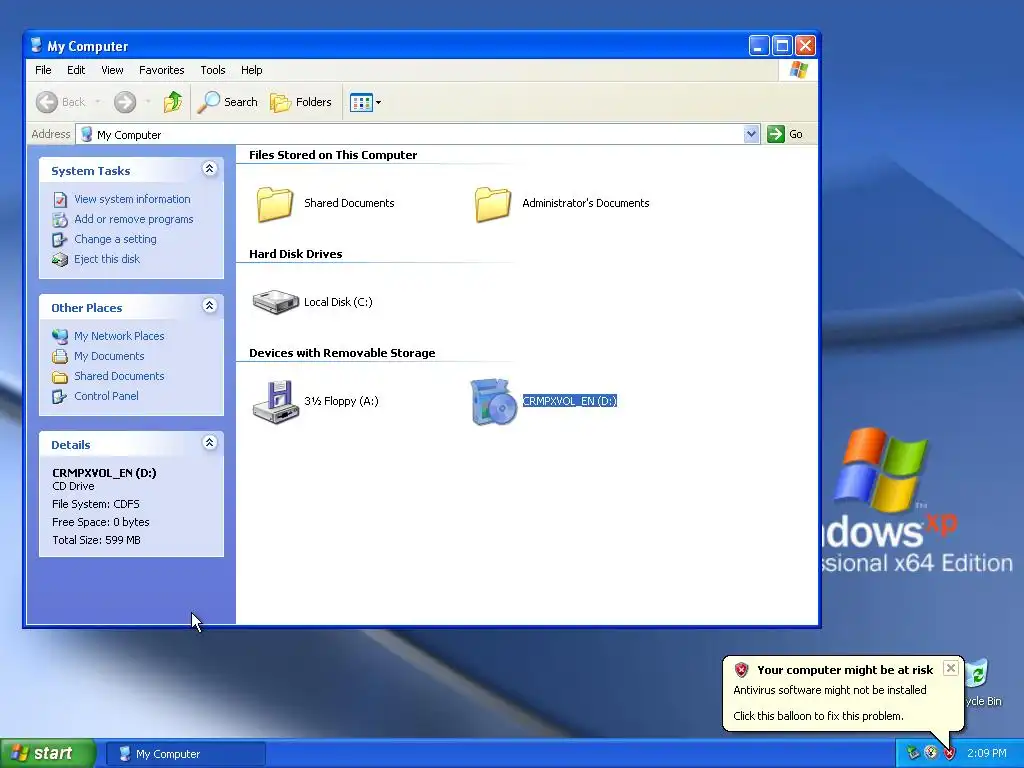Go up one folder level

click(x=173, y=102)
